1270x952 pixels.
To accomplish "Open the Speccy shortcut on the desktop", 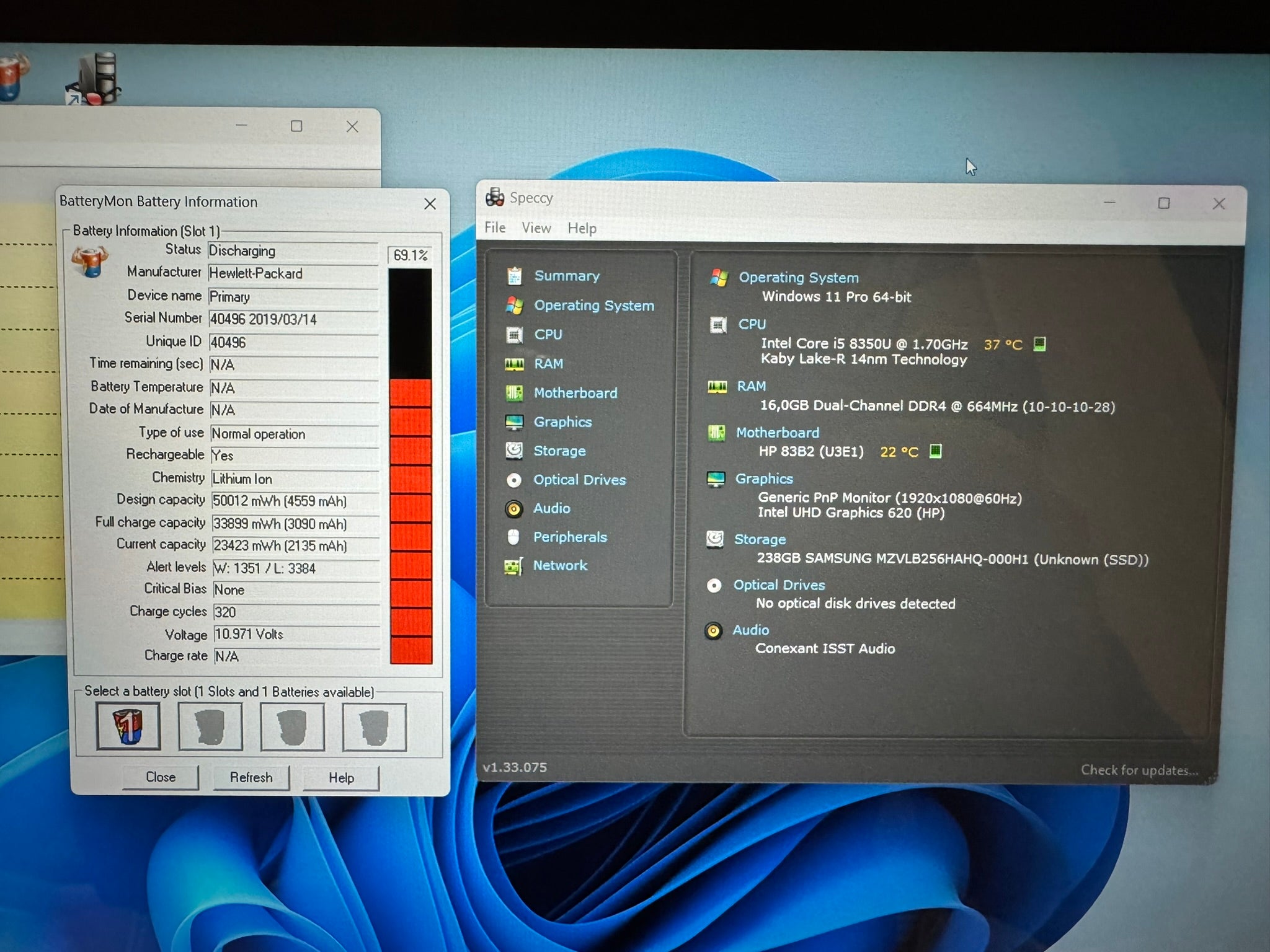I will click(94, 79).
